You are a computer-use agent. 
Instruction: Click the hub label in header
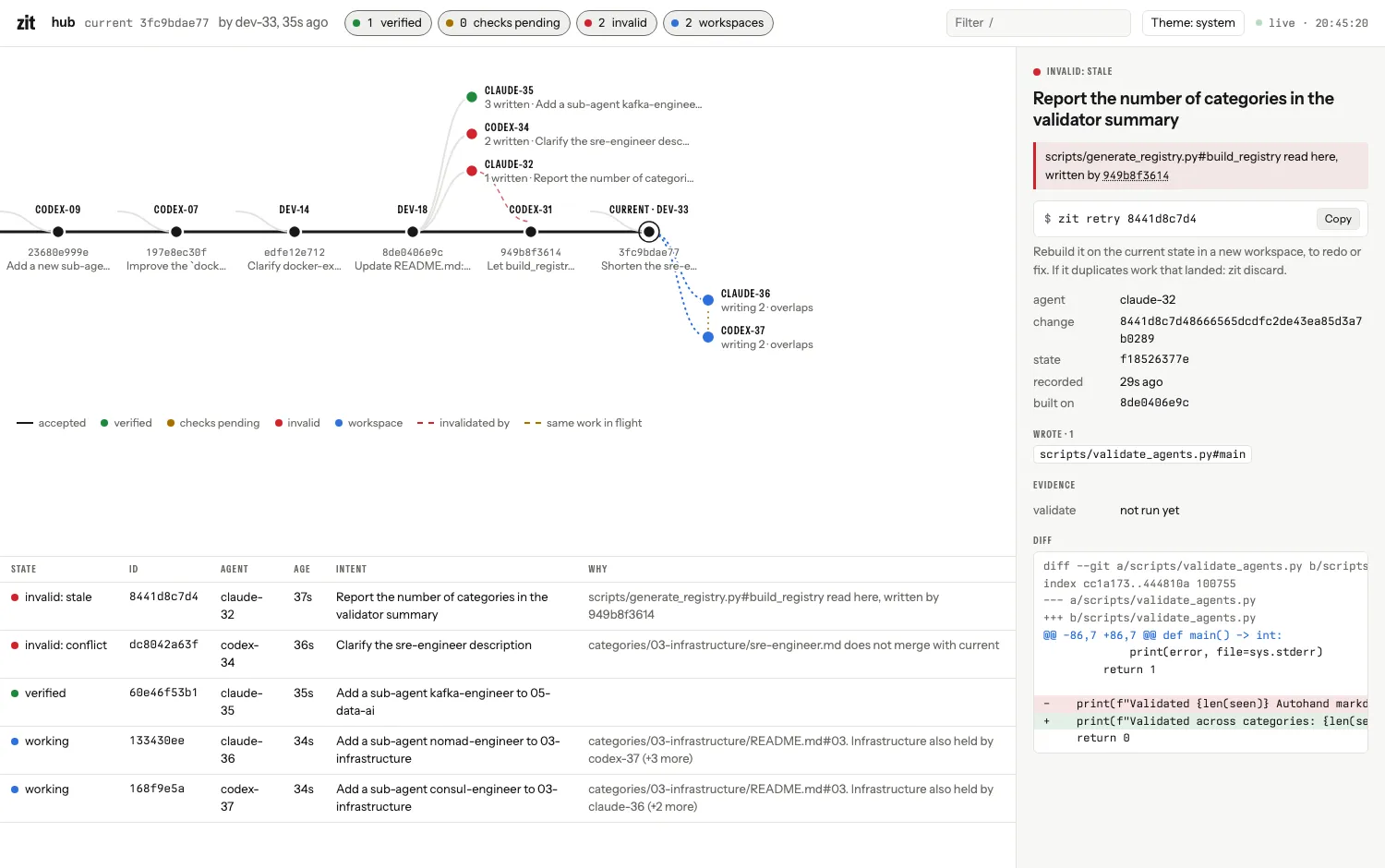63,22
